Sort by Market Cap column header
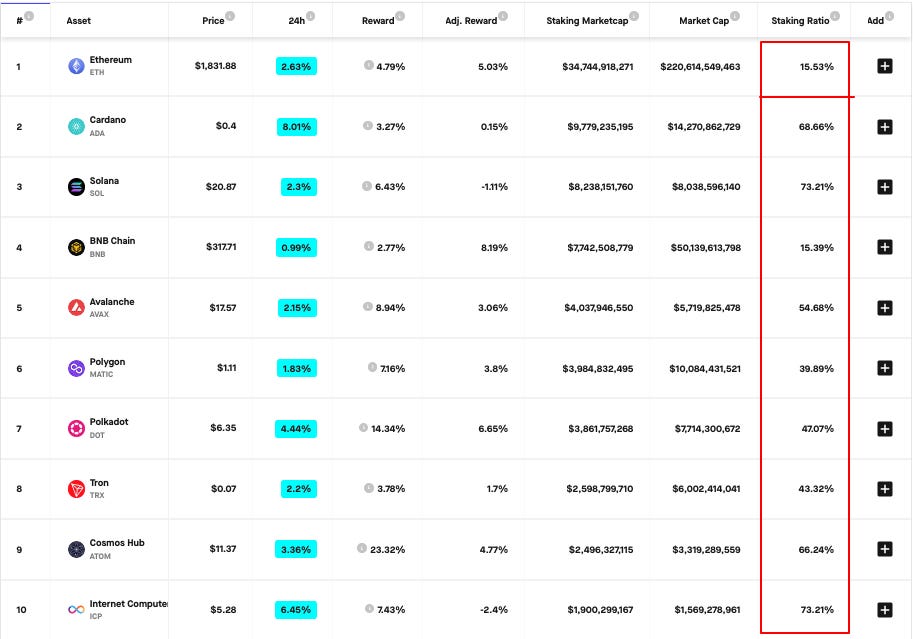 (704, 21)
